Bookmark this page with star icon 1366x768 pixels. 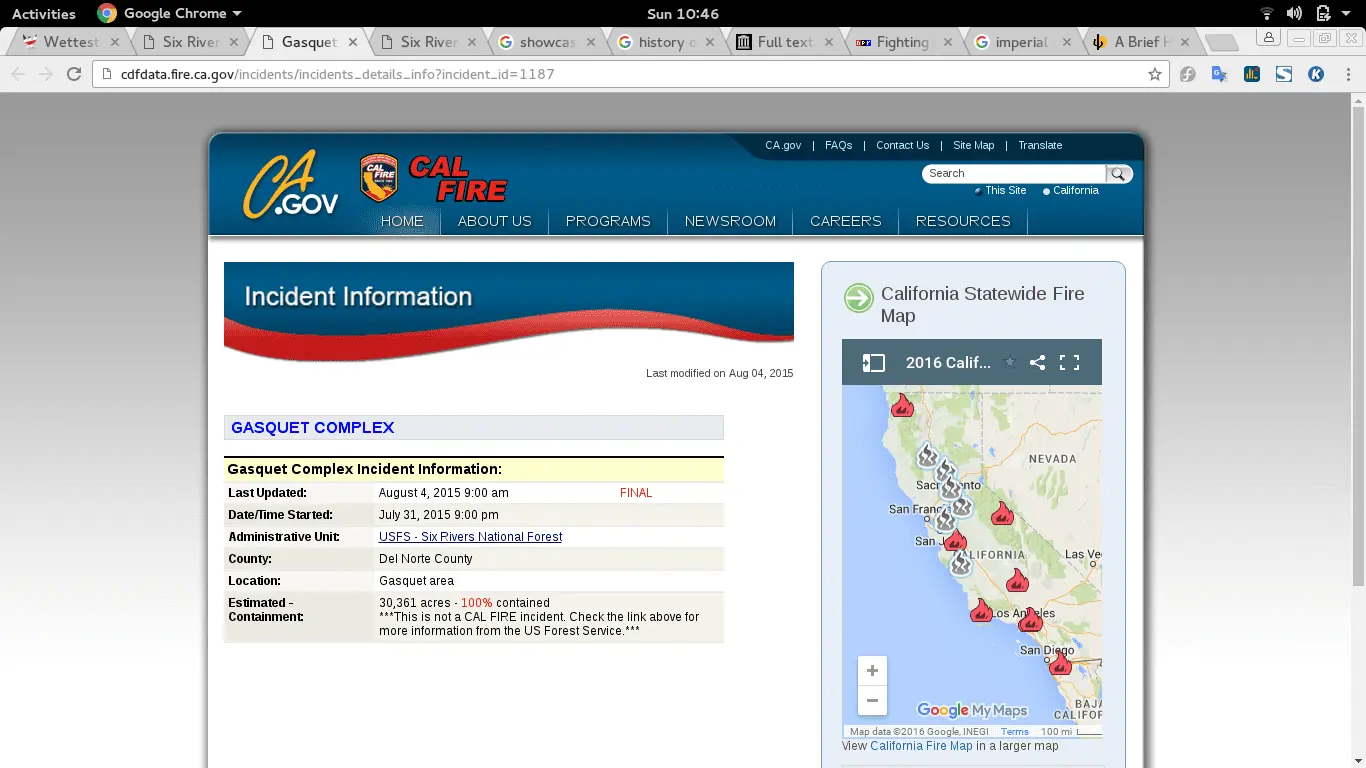[x=1154, y=74]
